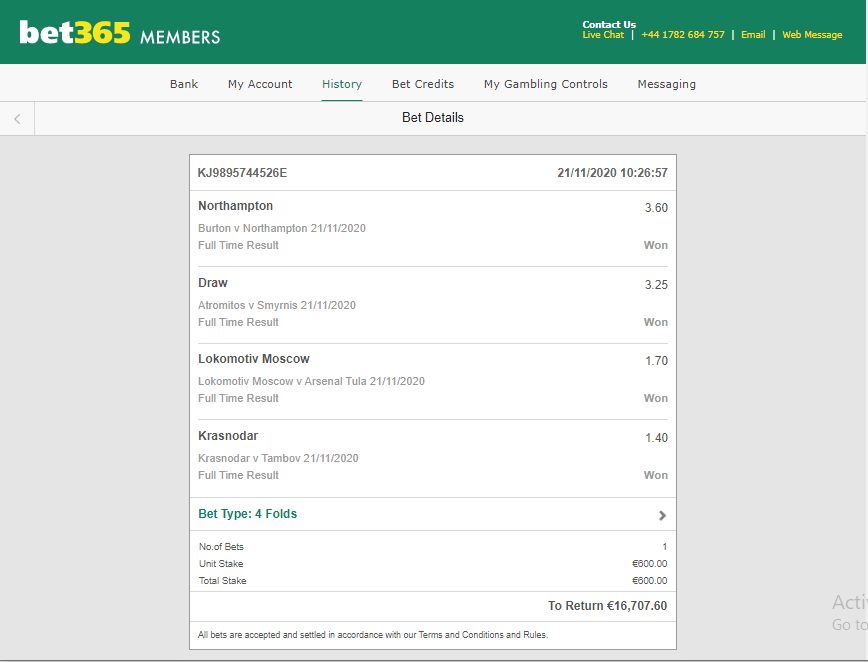Image resolution: width=868 pixels, height=663 pixels.
Task: Go back using the left chevron arrow
Action: (x=17, y=118)
